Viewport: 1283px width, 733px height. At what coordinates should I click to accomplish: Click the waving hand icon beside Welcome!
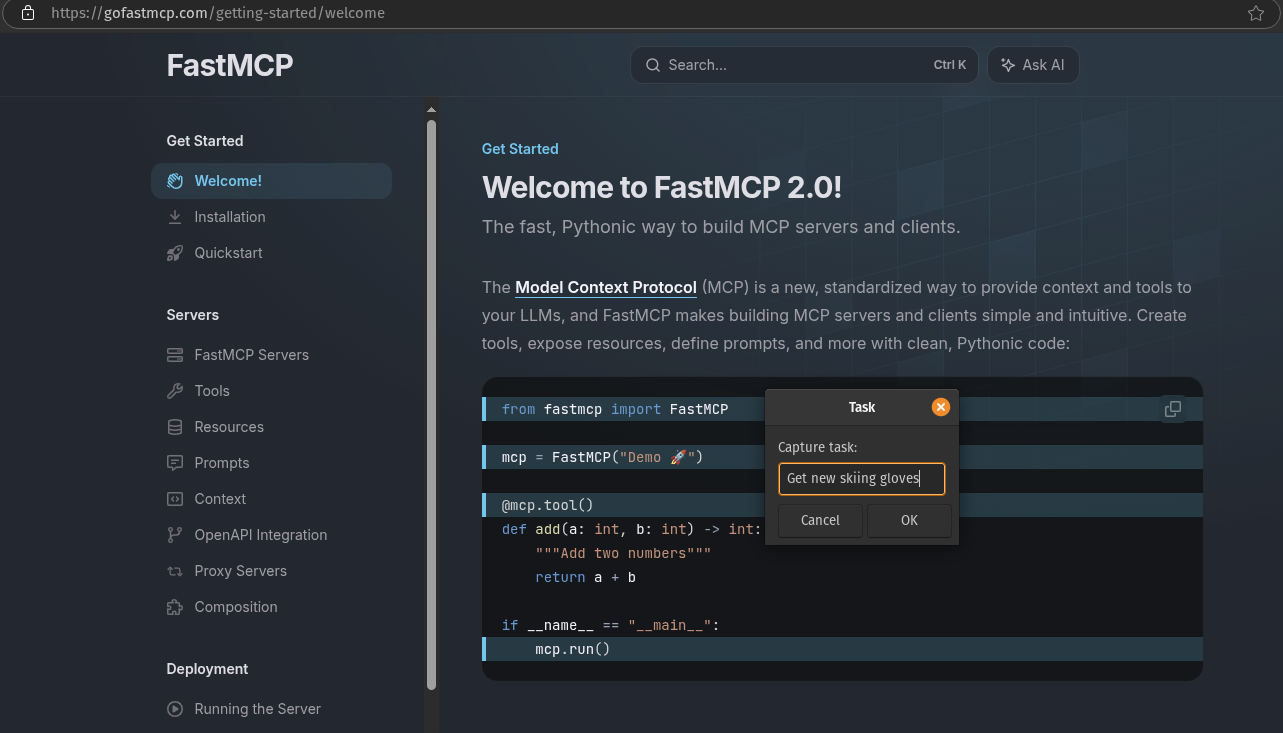coord(175,181)
